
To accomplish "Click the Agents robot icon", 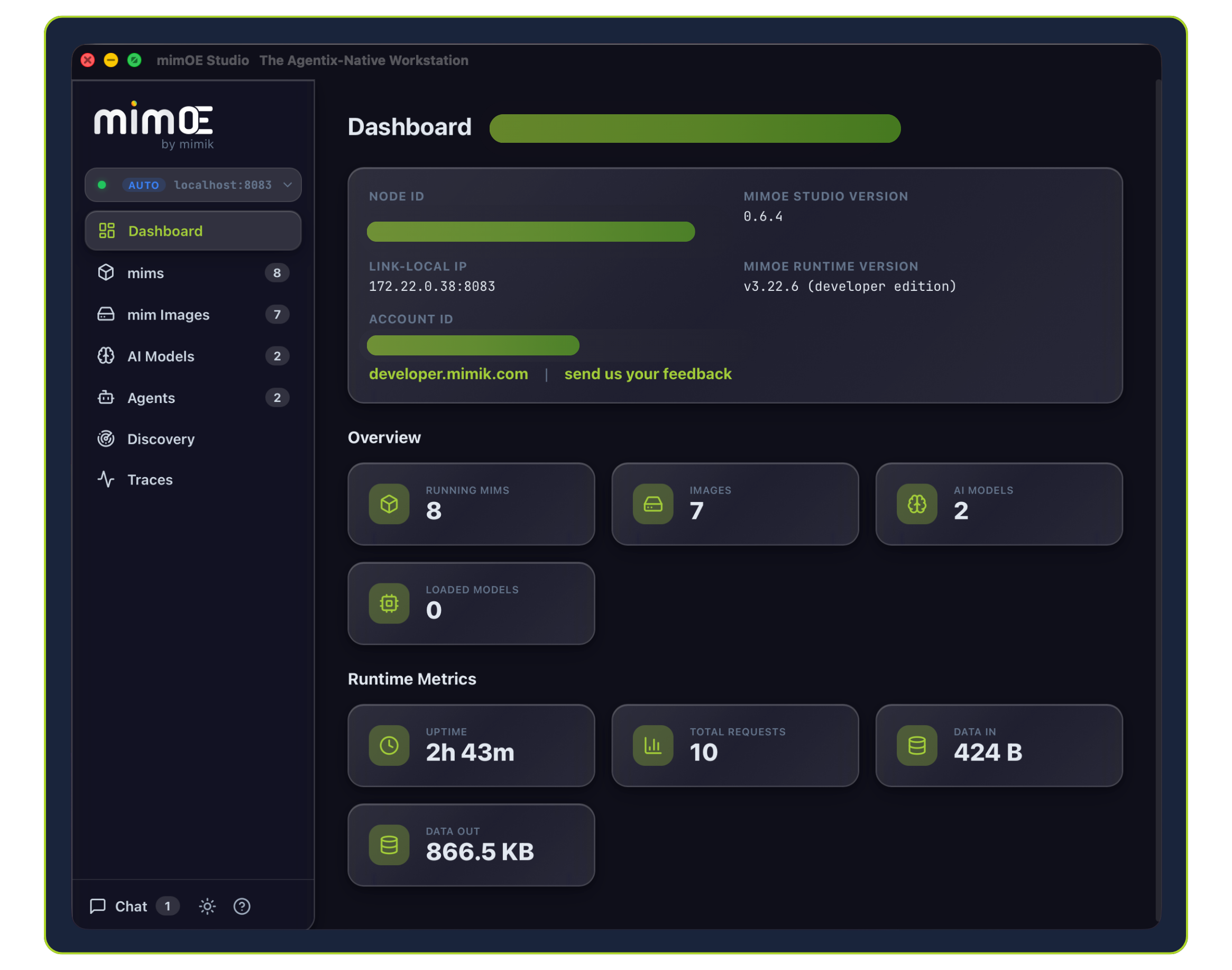I will click(106, 398).
